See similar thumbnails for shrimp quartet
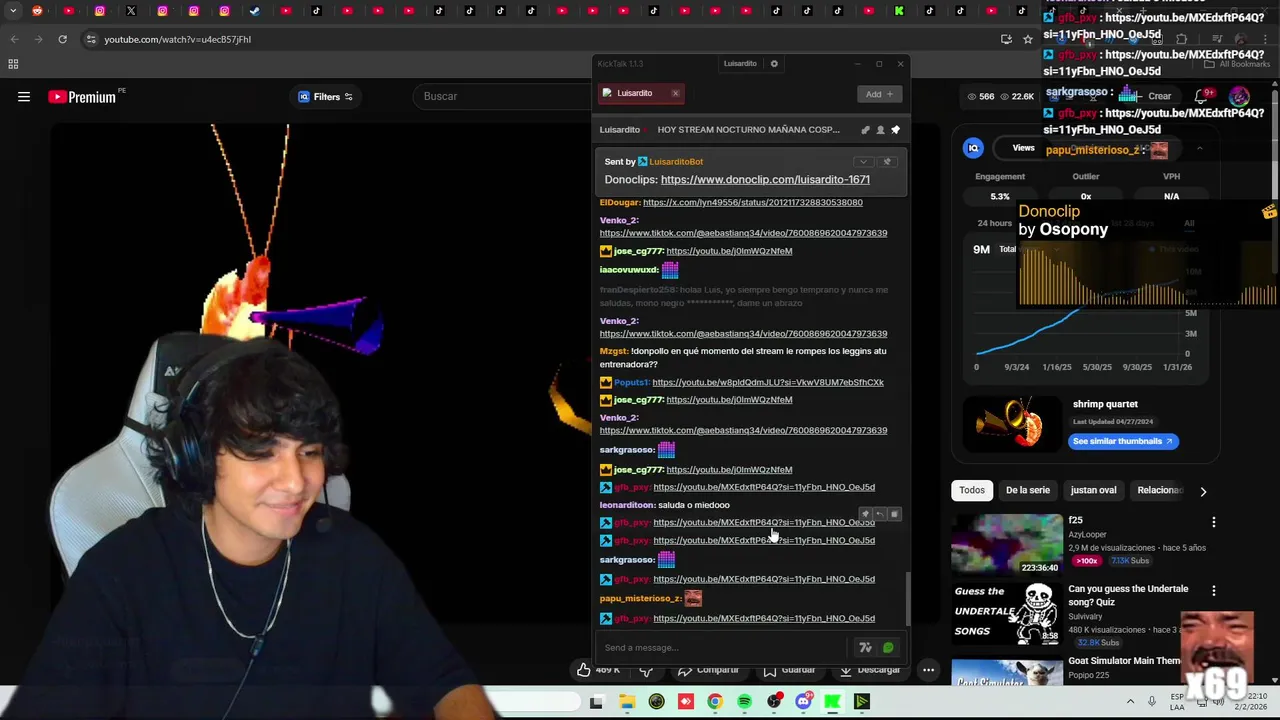Image resolution: width=1280 pixels, height=720 pixels. pos(1122,441)
